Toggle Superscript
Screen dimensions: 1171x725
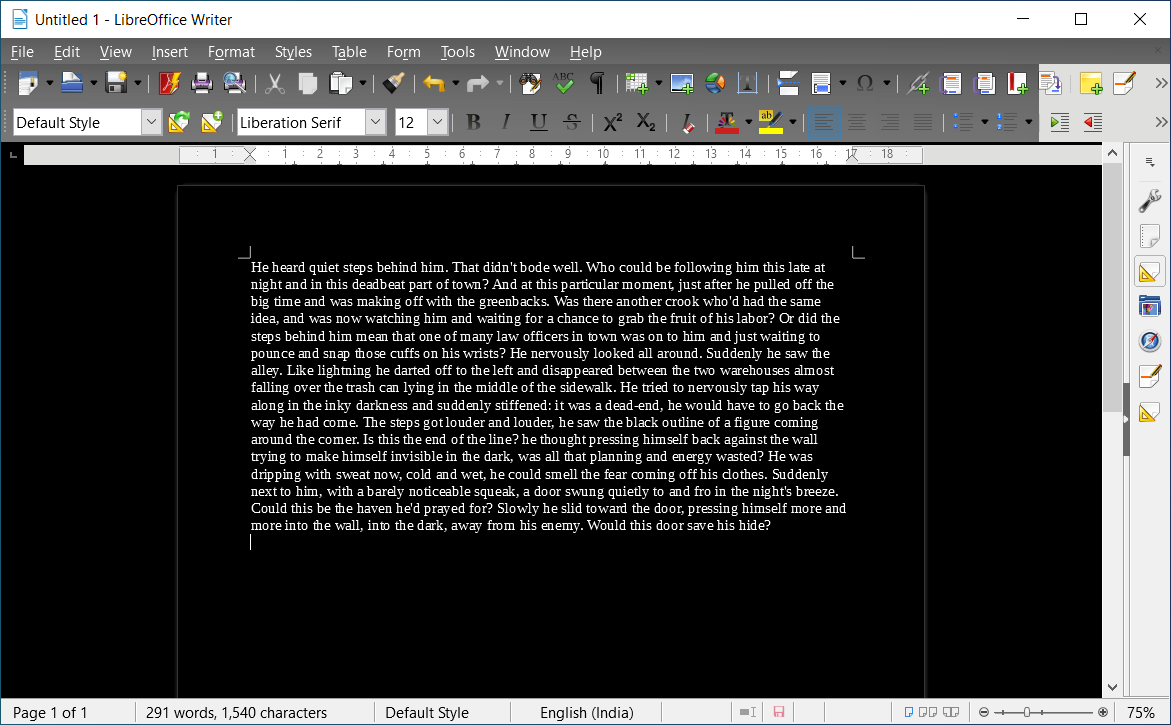[x=612, y=122]
